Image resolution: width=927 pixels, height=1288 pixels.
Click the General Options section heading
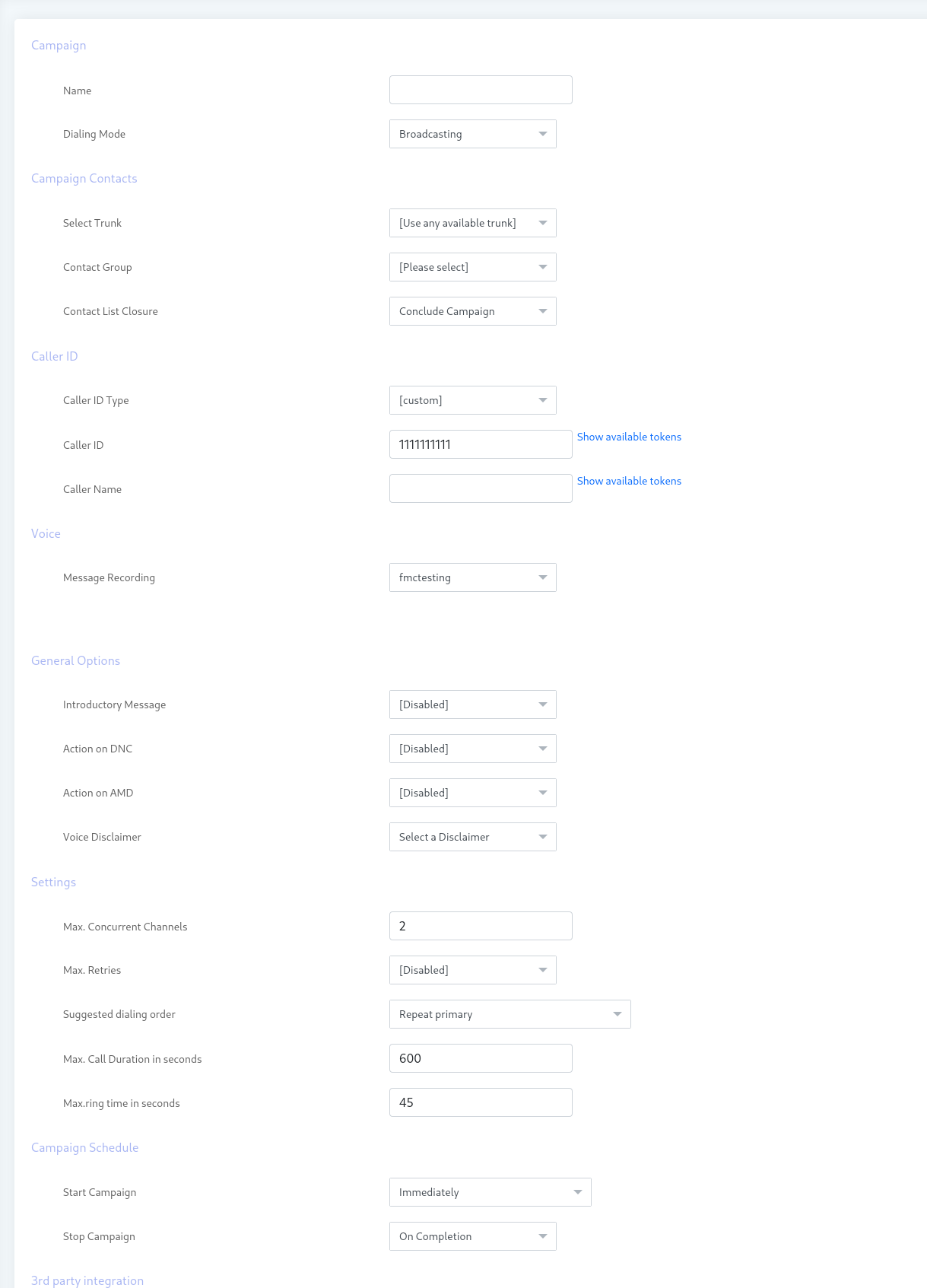[75, 660]
